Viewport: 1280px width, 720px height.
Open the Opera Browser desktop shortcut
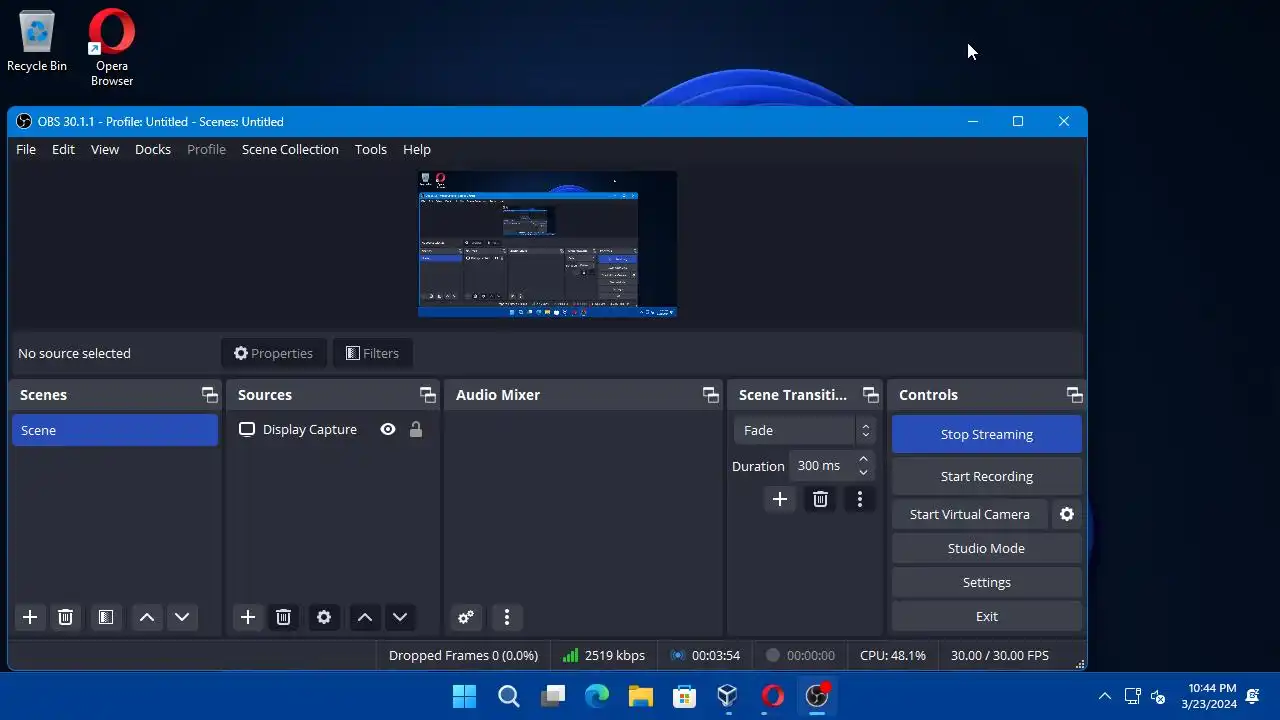[112, 47]
